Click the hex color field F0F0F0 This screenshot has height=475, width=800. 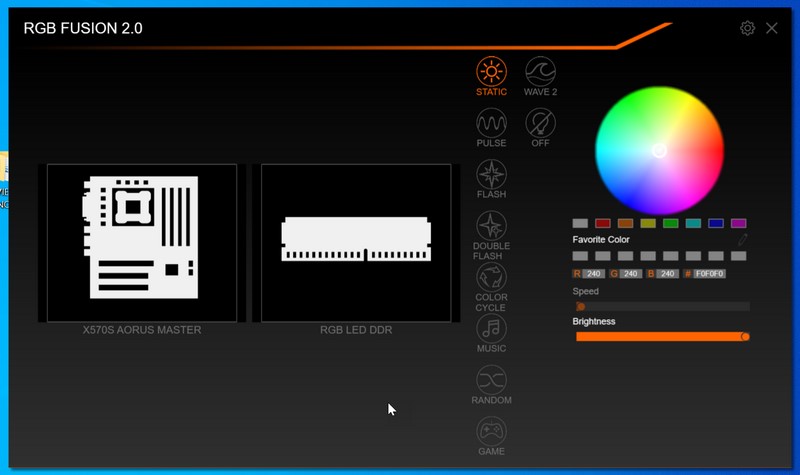click(709, 274)
